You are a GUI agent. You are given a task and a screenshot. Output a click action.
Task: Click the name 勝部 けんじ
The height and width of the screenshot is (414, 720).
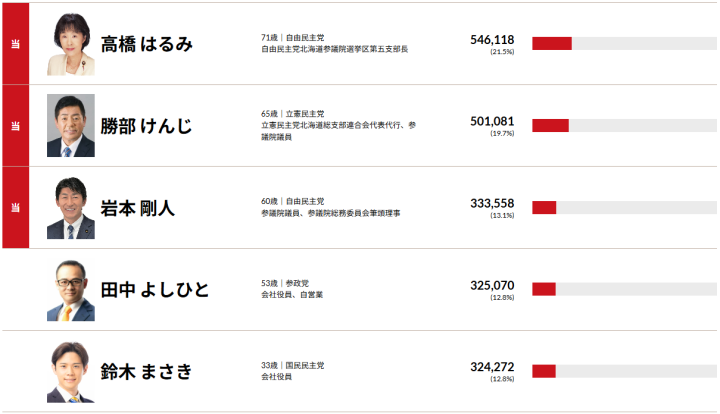[146, 126]
